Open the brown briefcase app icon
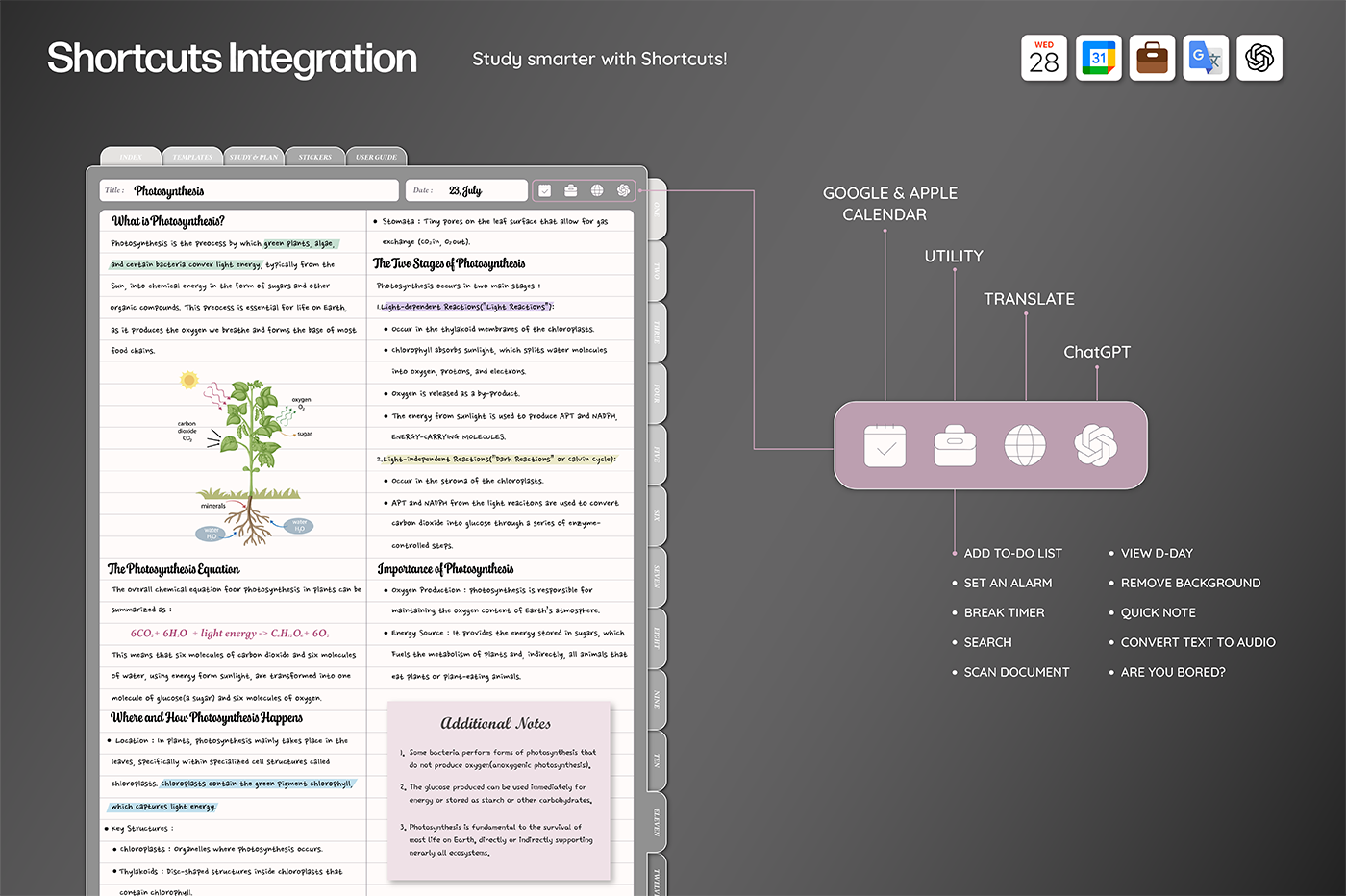The height and width of the screenshot is (896, 1346). click(1152, 59)
